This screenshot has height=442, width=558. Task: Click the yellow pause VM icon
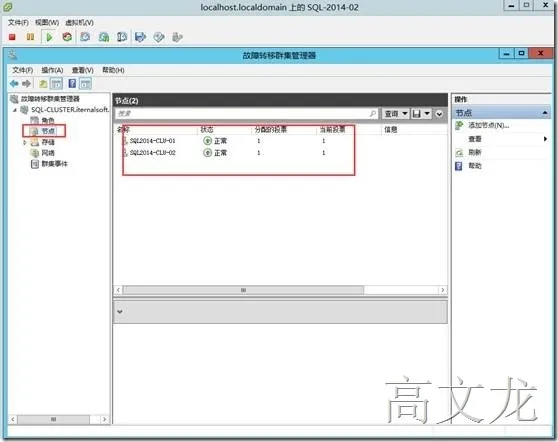coord(31,37)
